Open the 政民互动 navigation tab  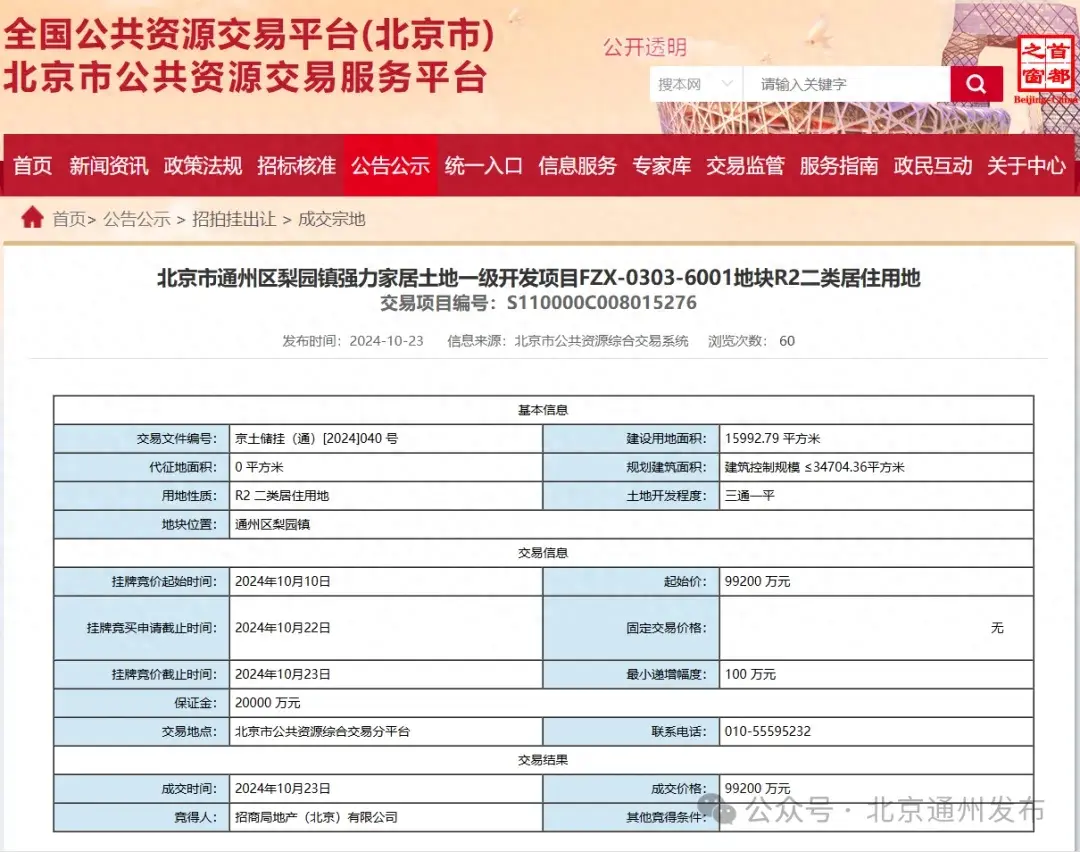point(933,166)
